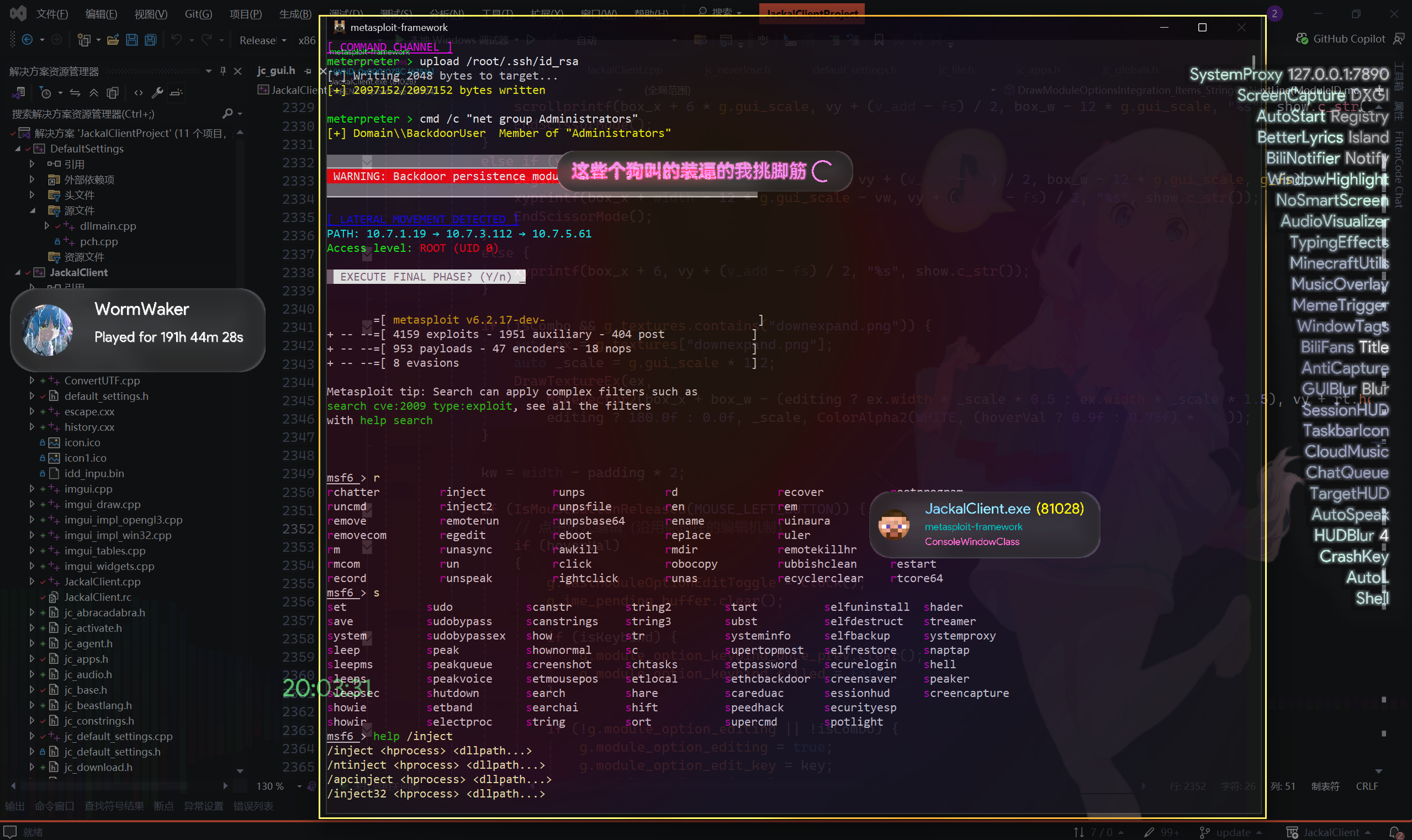The height and width of the screenshot is (840, 1412).
Task: Expand the dllmain.cpp node
Action: (47, 226)
